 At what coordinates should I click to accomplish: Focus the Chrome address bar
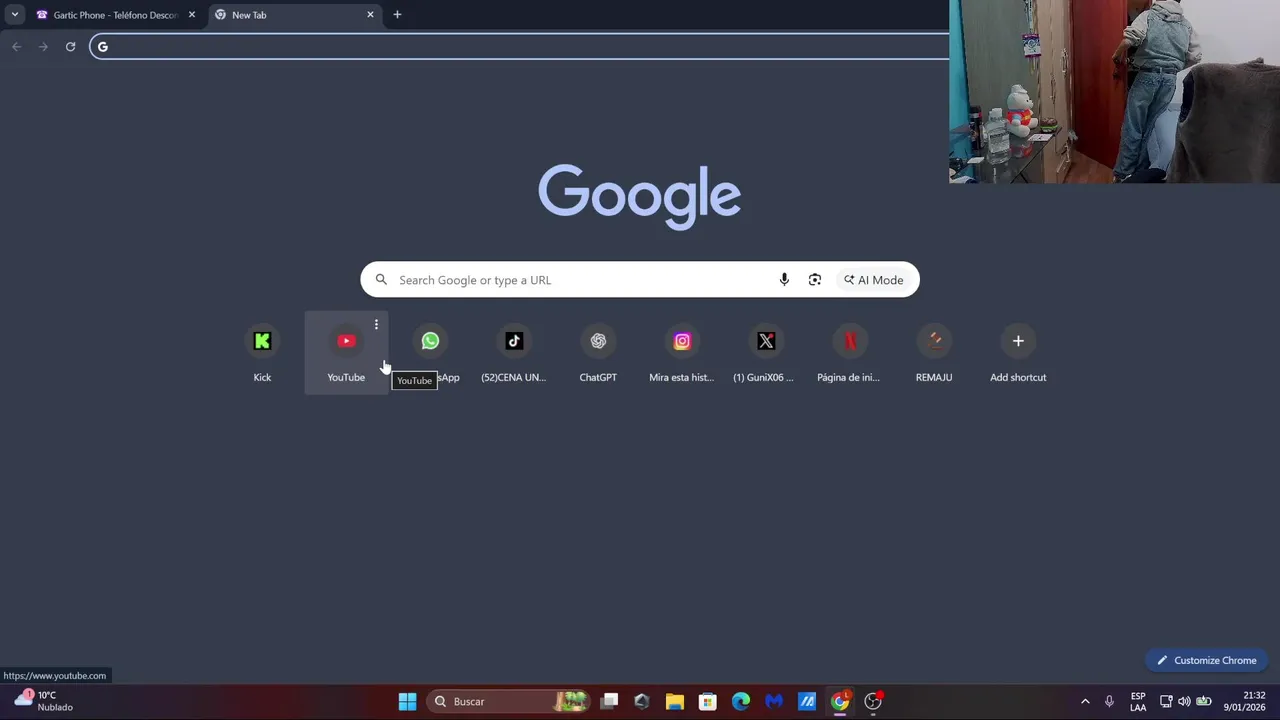tap(520, 46)
